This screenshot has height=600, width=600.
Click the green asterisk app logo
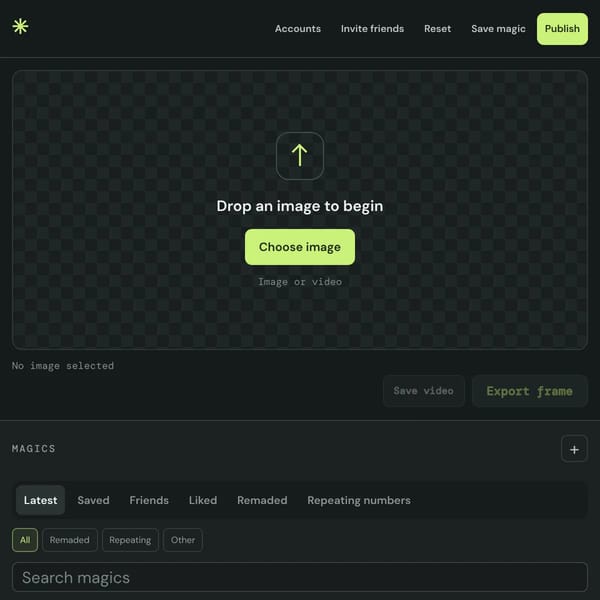point(20,26)
